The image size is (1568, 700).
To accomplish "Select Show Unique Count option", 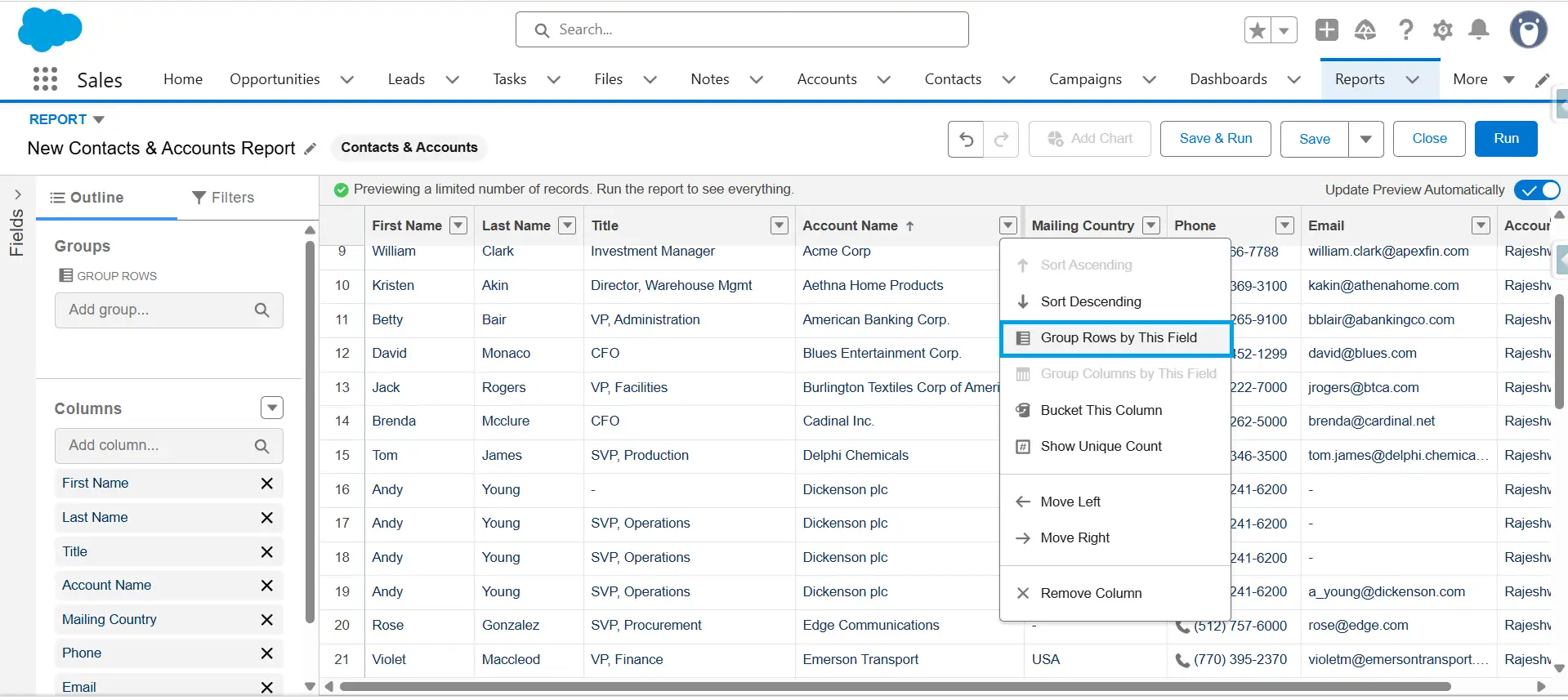I will [1115, 446].
